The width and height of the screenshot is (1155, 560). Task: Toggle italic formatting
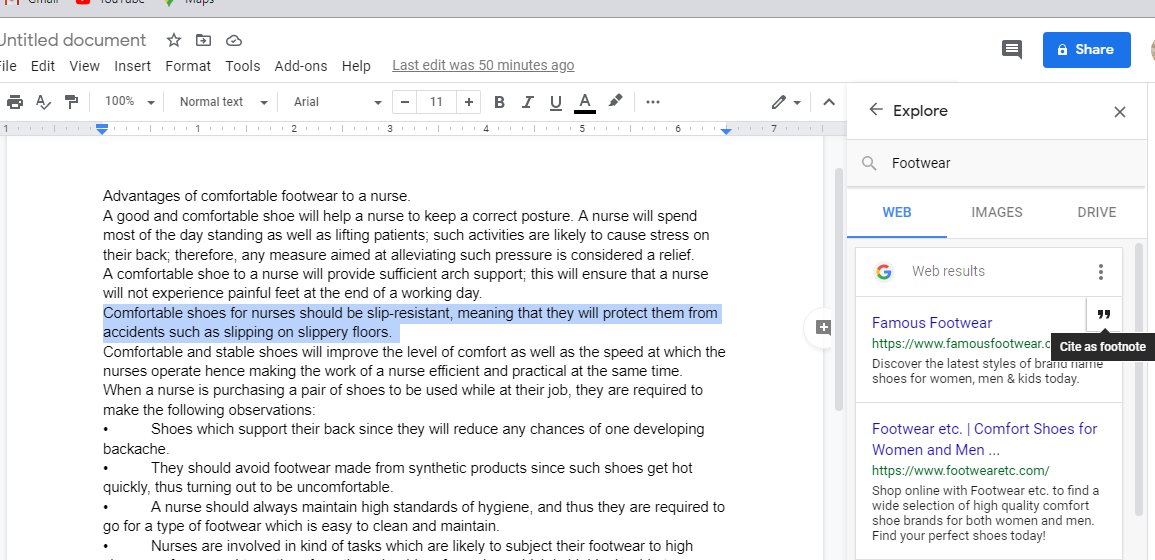[527, 102]
